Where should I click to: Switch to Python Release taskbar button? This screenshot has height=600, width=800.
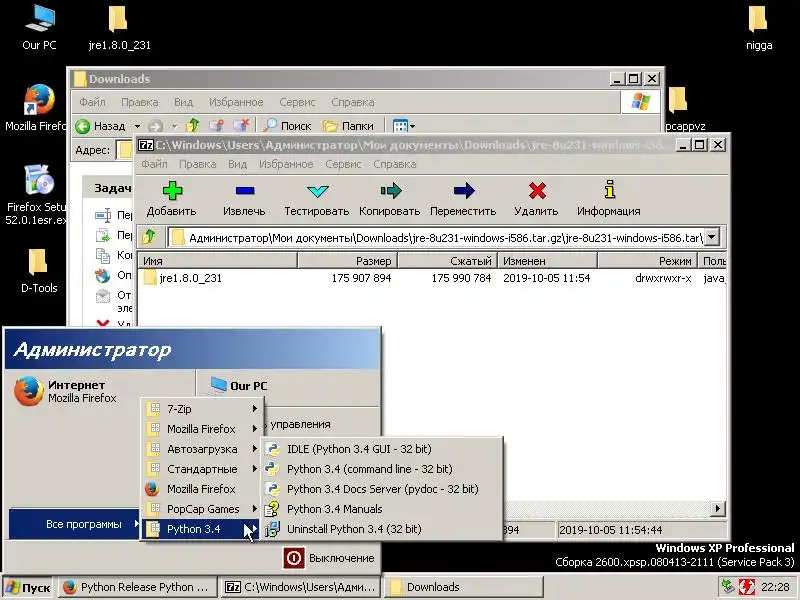(x=137, y=587)
